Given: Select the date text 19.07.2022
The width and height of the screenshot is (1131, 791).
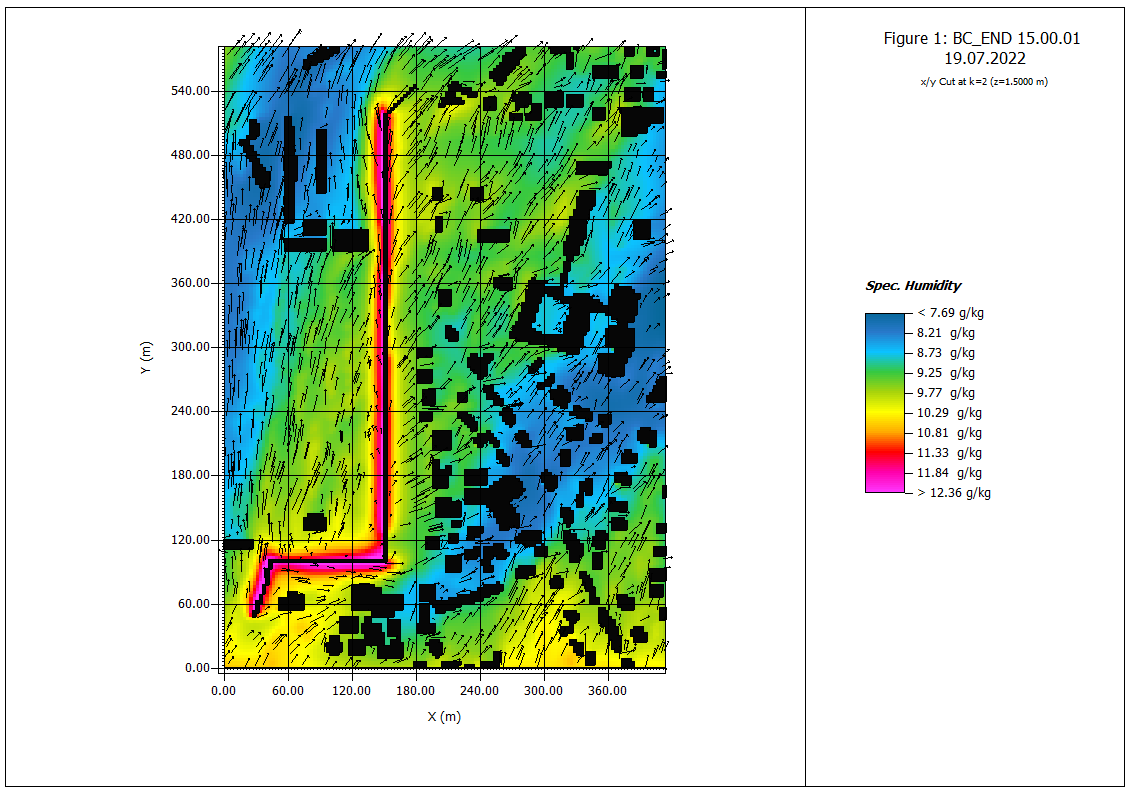Looking at the screenshot, I should (x=981, y=59).
